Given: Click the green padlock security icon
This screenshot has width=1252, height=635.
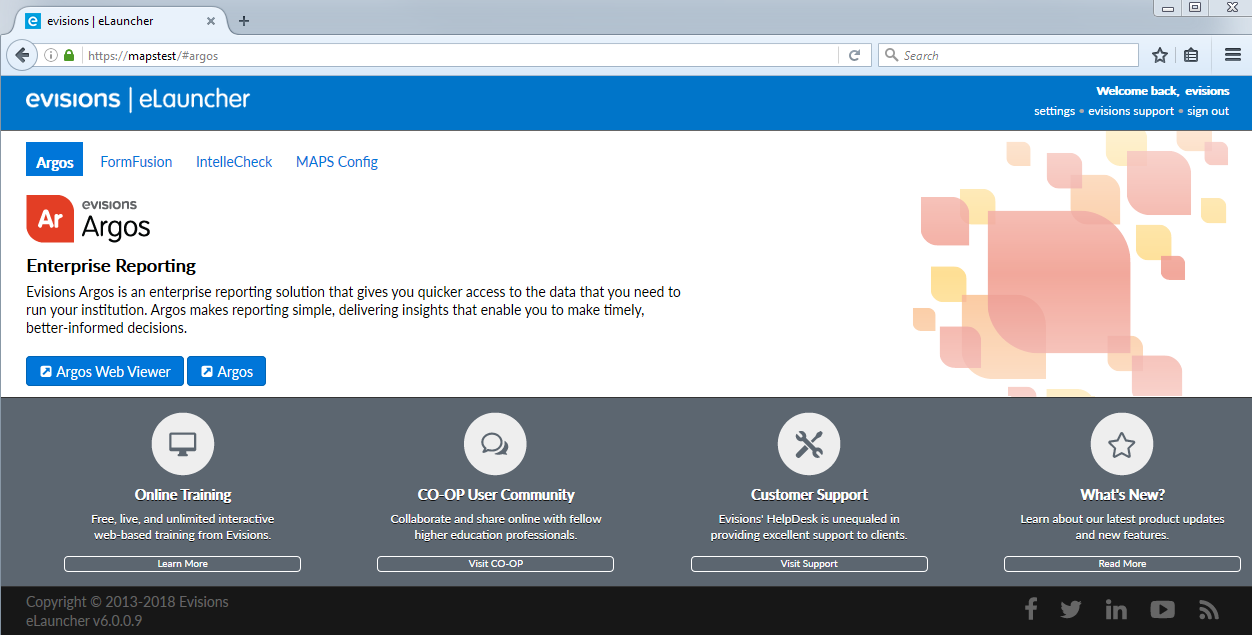Looking at the screenshot, I should click(69, 56).
